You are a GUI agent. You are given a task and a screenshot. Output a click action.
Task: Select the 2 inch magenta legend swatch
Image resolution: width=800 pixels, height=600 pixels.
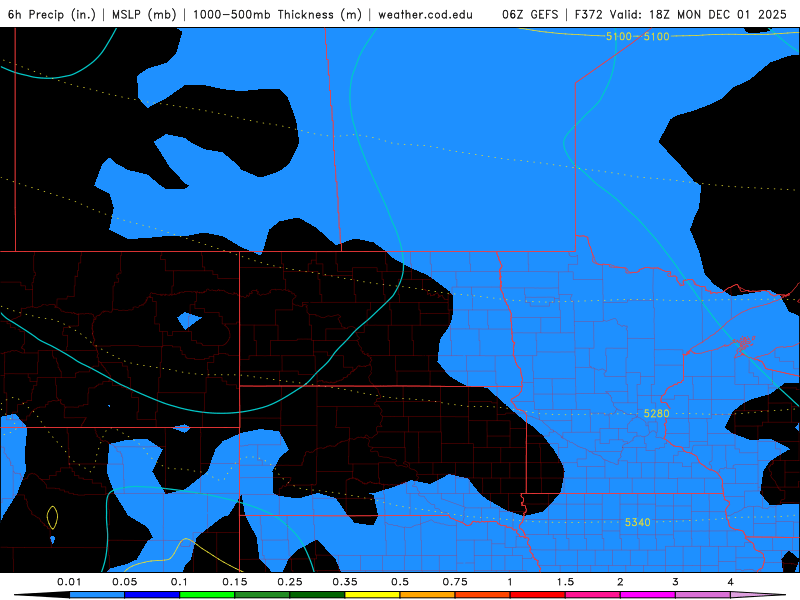tap(648, 595)
